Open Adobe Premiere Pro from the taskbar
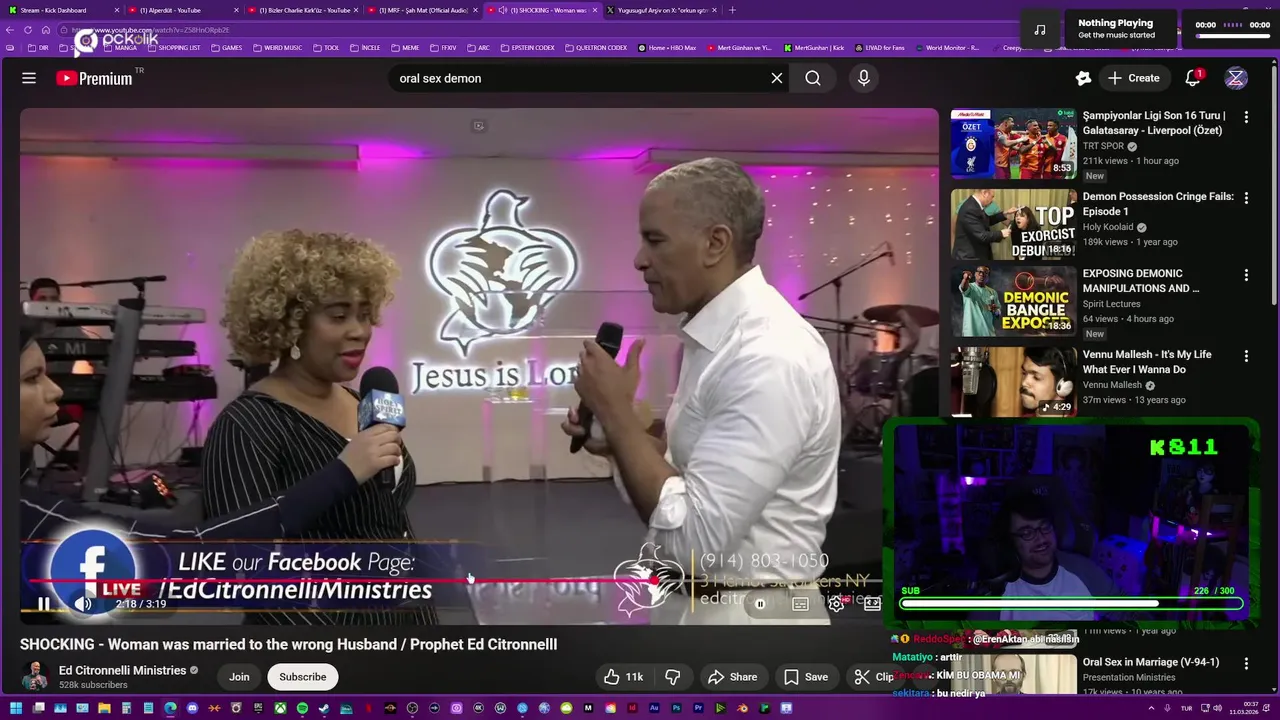The width and height of the screenshot is (1280, 720). (x=699, y=708)
